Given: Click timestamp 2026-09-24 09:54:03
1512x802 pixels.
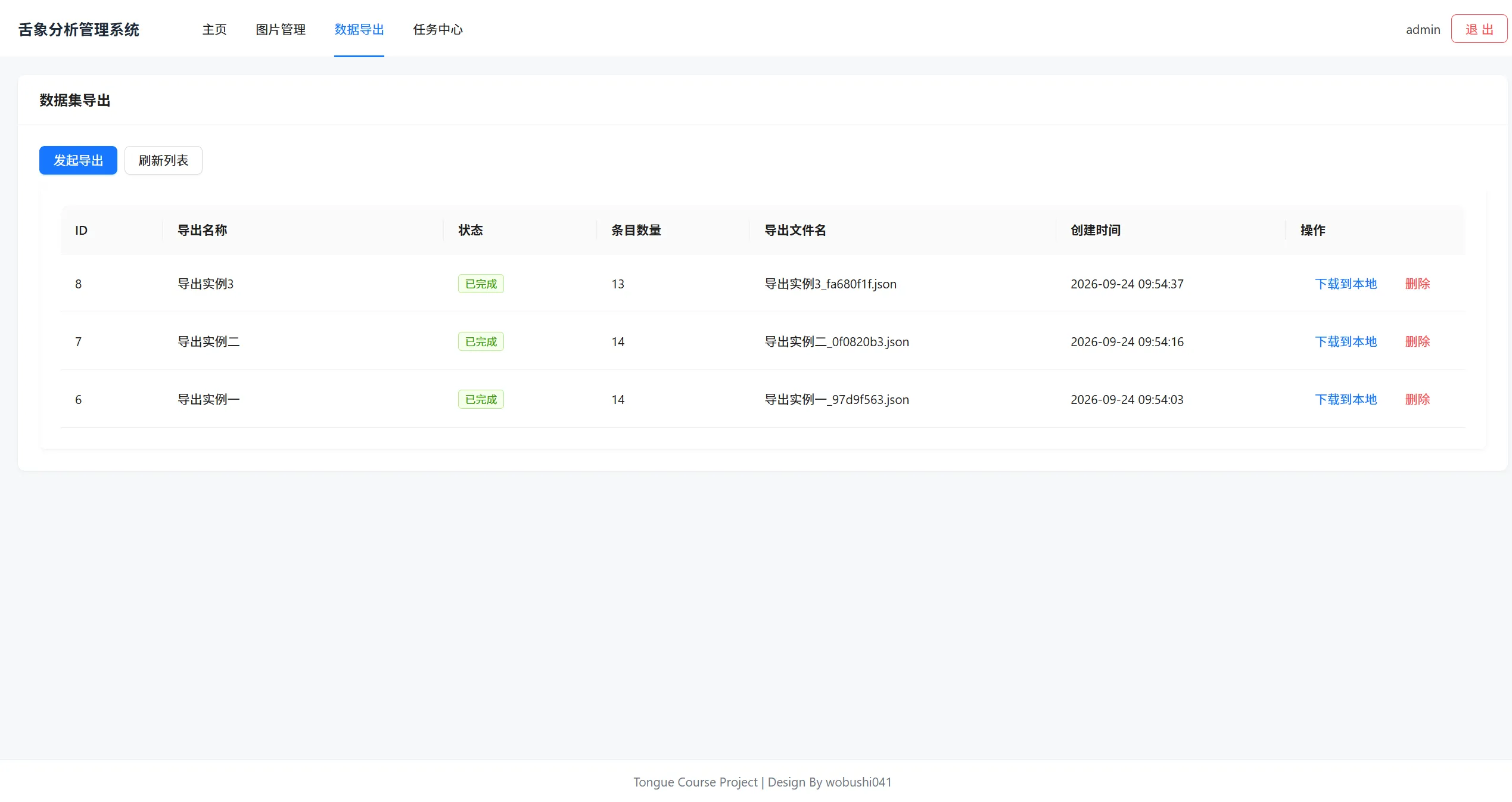Looking at the screenshot, I should coord(1127,399).
